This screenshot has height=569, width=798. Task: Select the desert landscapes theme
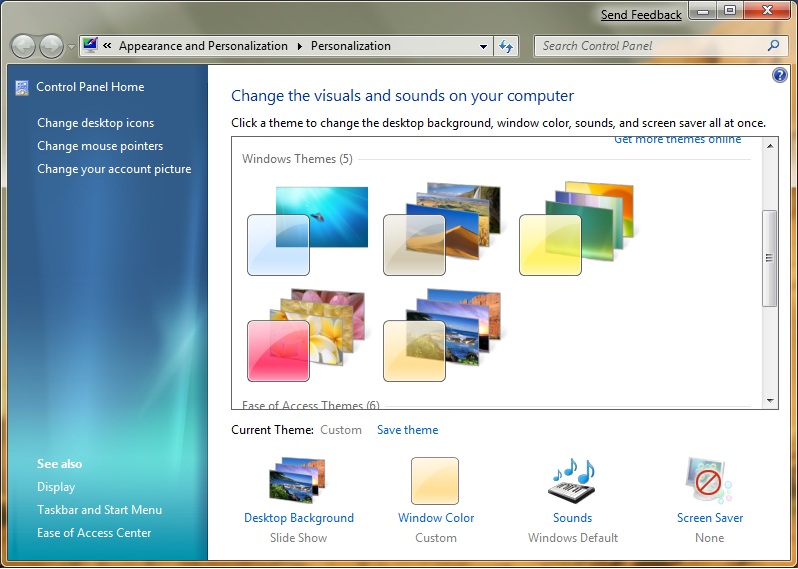point(442,229)
